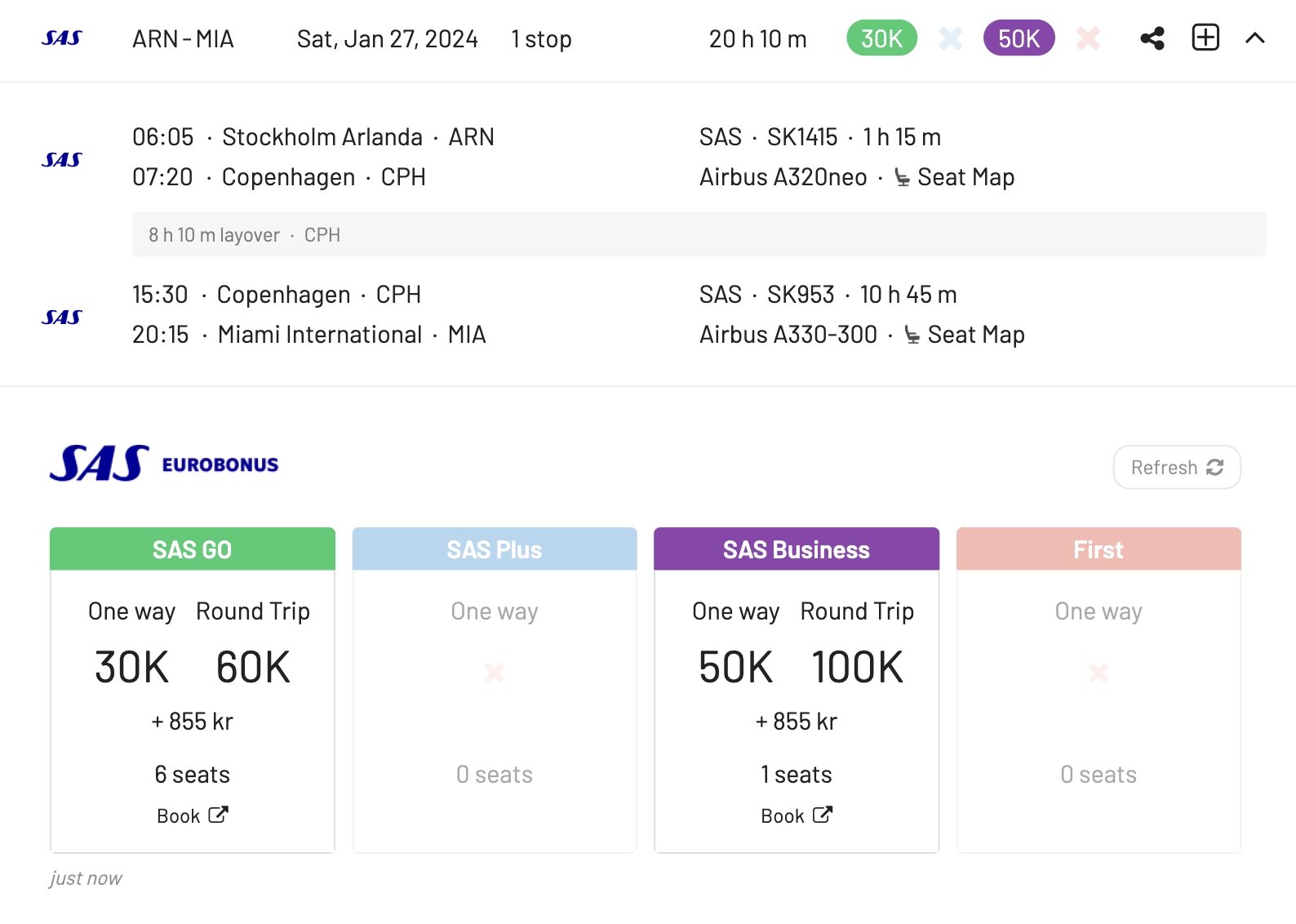
Task: Select the green 30K economy badge
Action: pos(882,38)
